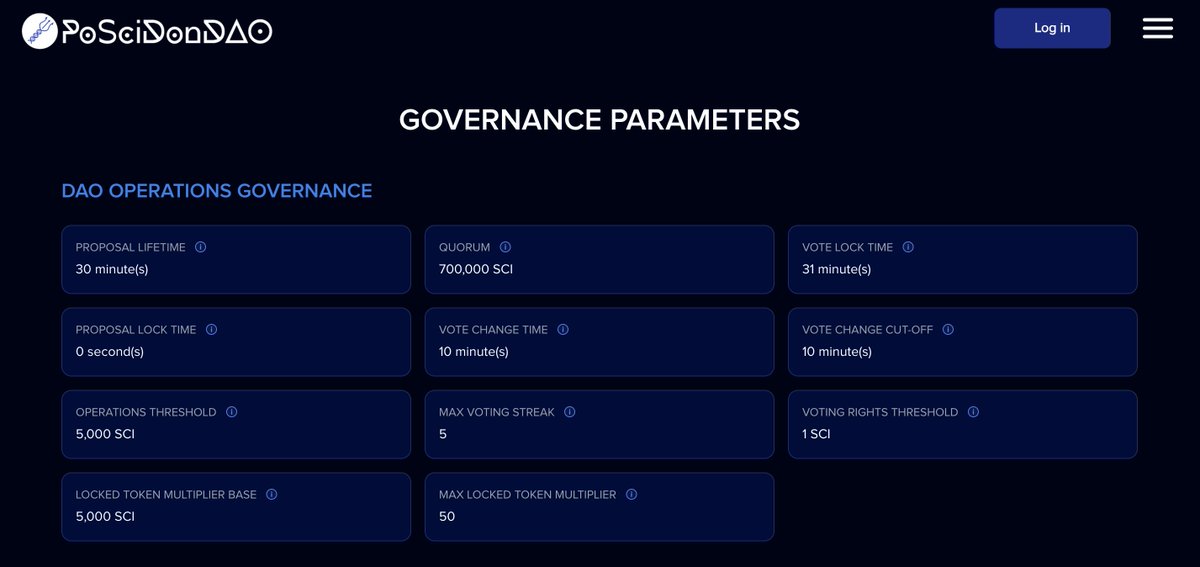Image resolution: width=1200 pixels, height=567 pixels.
Task: Show info for Operations Threshold
Action: tap(231, 412)
